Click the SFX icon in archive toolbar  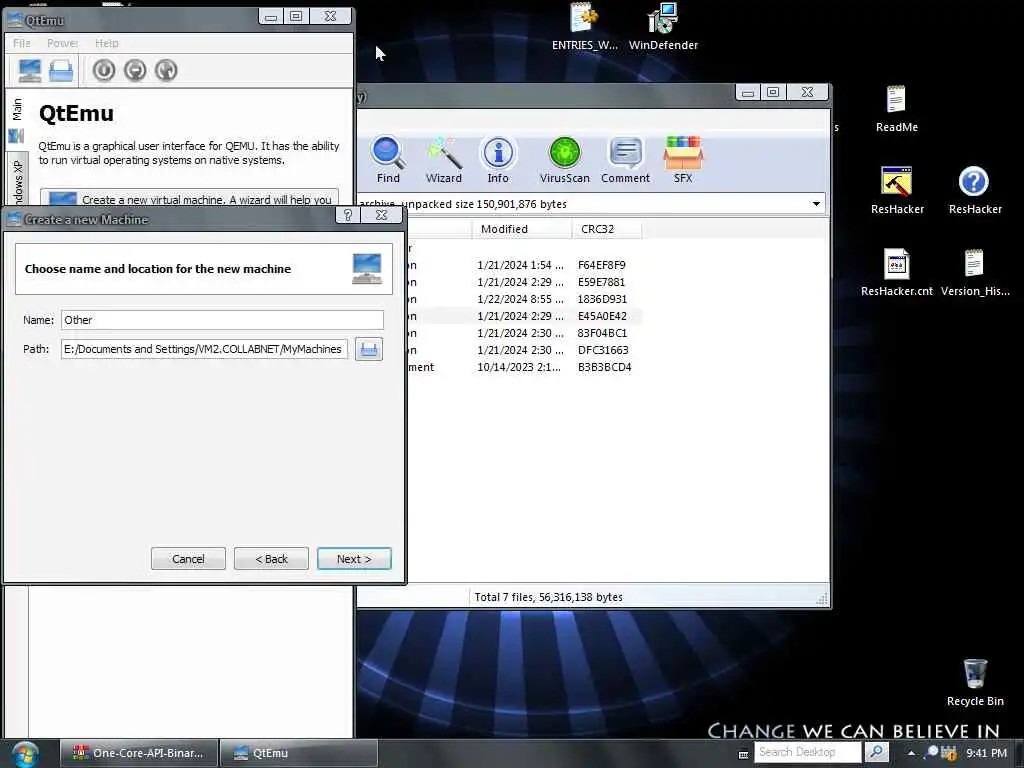pyautogui.click(x=682, y=159)
